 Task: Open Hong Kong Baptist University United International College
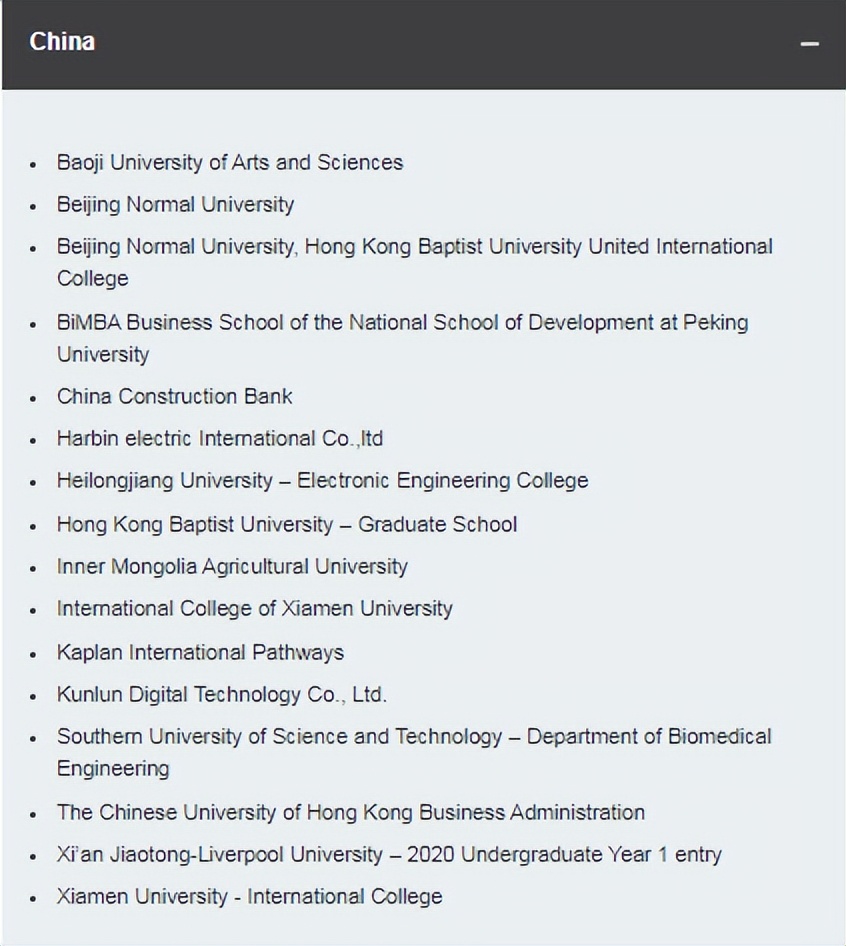click(x=414, y=247)
